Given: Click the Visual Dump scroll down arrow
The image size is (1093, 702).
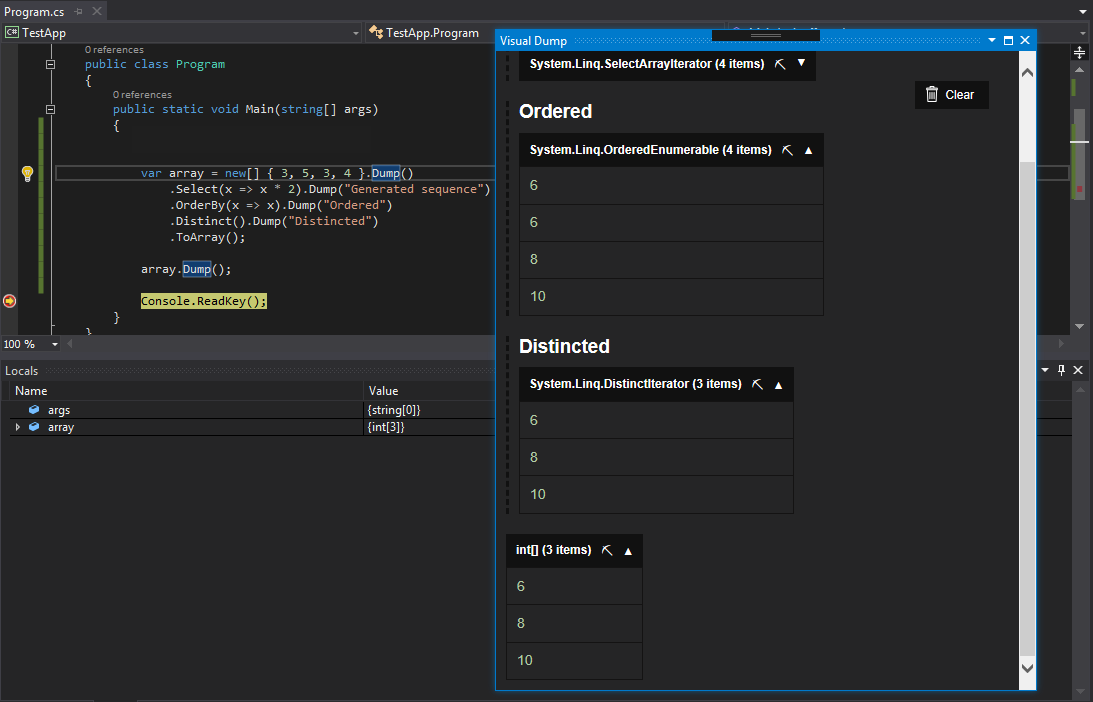Looking at the screenshot, I should tap(1027, 668).
